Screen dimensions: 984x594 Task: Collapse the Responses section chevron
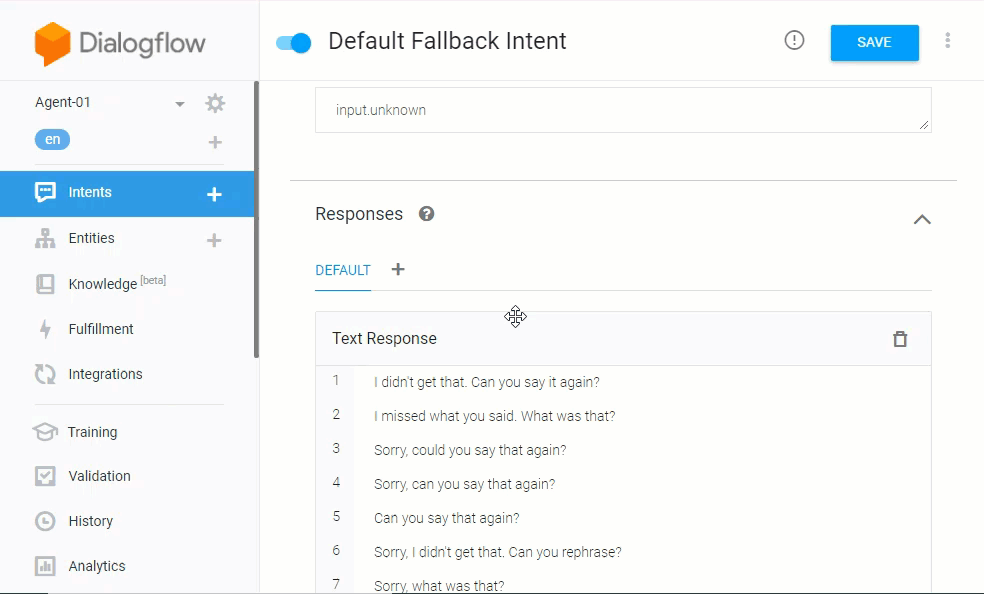click(922, 219)
